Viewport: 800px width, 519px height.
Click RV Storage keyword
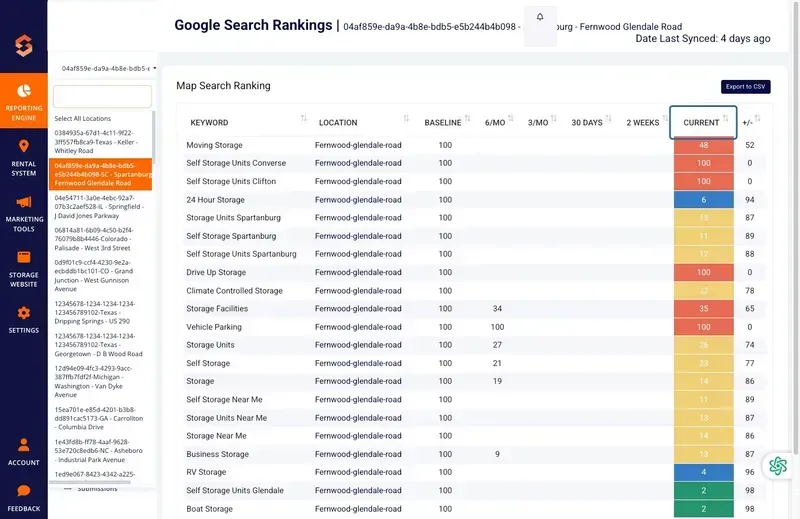pos(206,472)
